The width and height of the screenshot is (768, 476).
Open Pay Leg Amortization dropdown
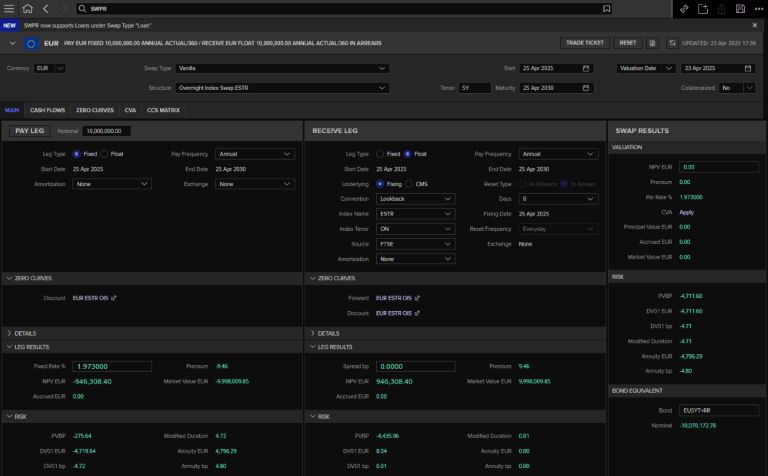pyautogui.click(x=112, y=184)
